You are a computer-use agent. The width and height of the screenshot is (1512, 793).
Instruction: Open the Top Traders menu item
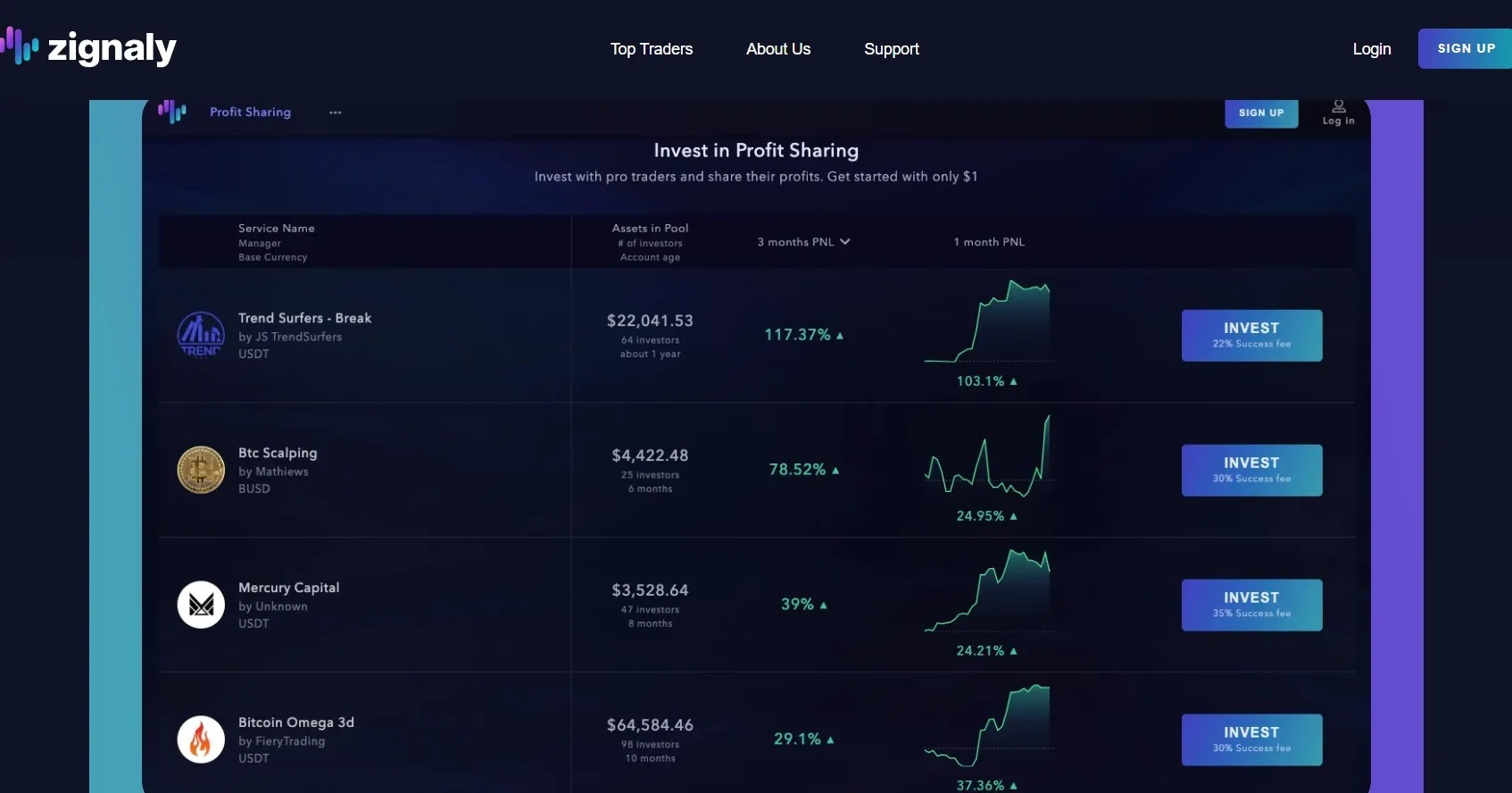pos(652,49)
